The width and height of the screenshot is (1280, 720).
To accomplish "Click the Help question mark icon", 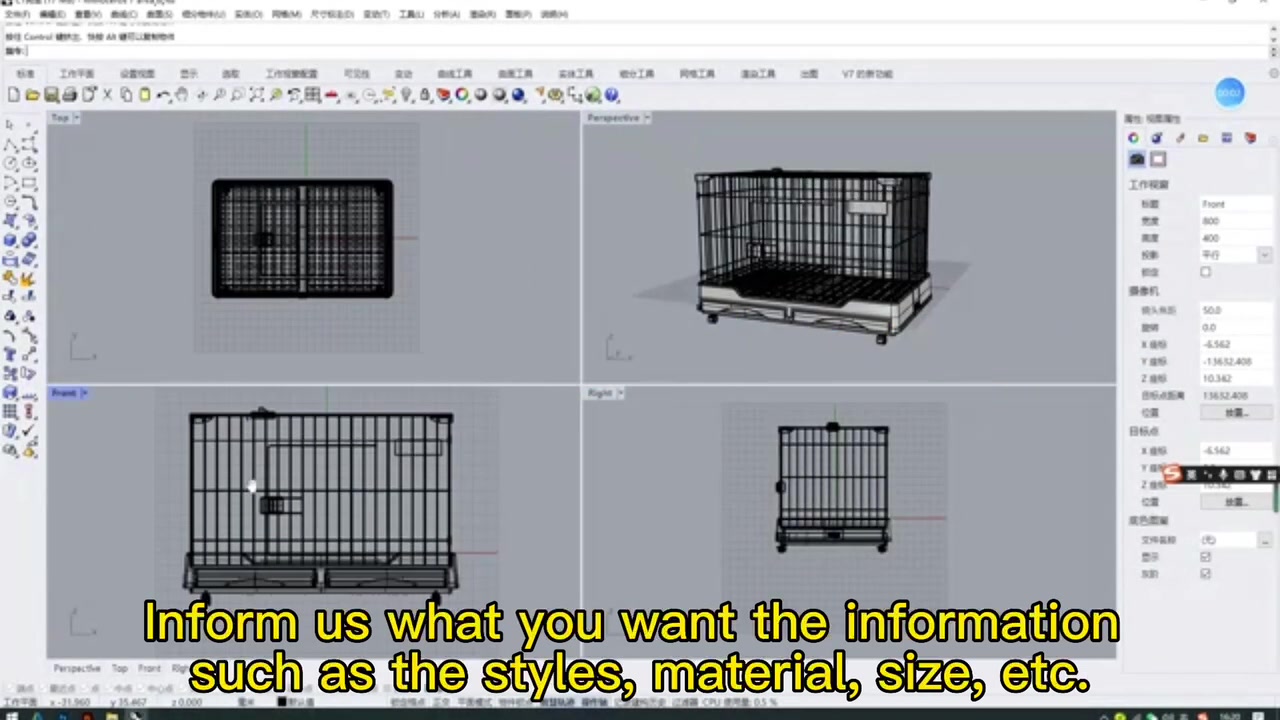I will (x=611, y=95).
